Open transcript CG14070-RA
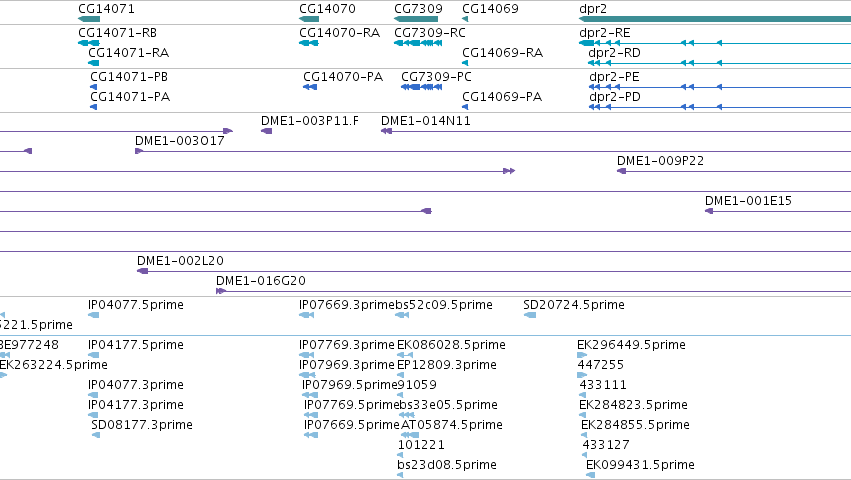 pos(340,33)
